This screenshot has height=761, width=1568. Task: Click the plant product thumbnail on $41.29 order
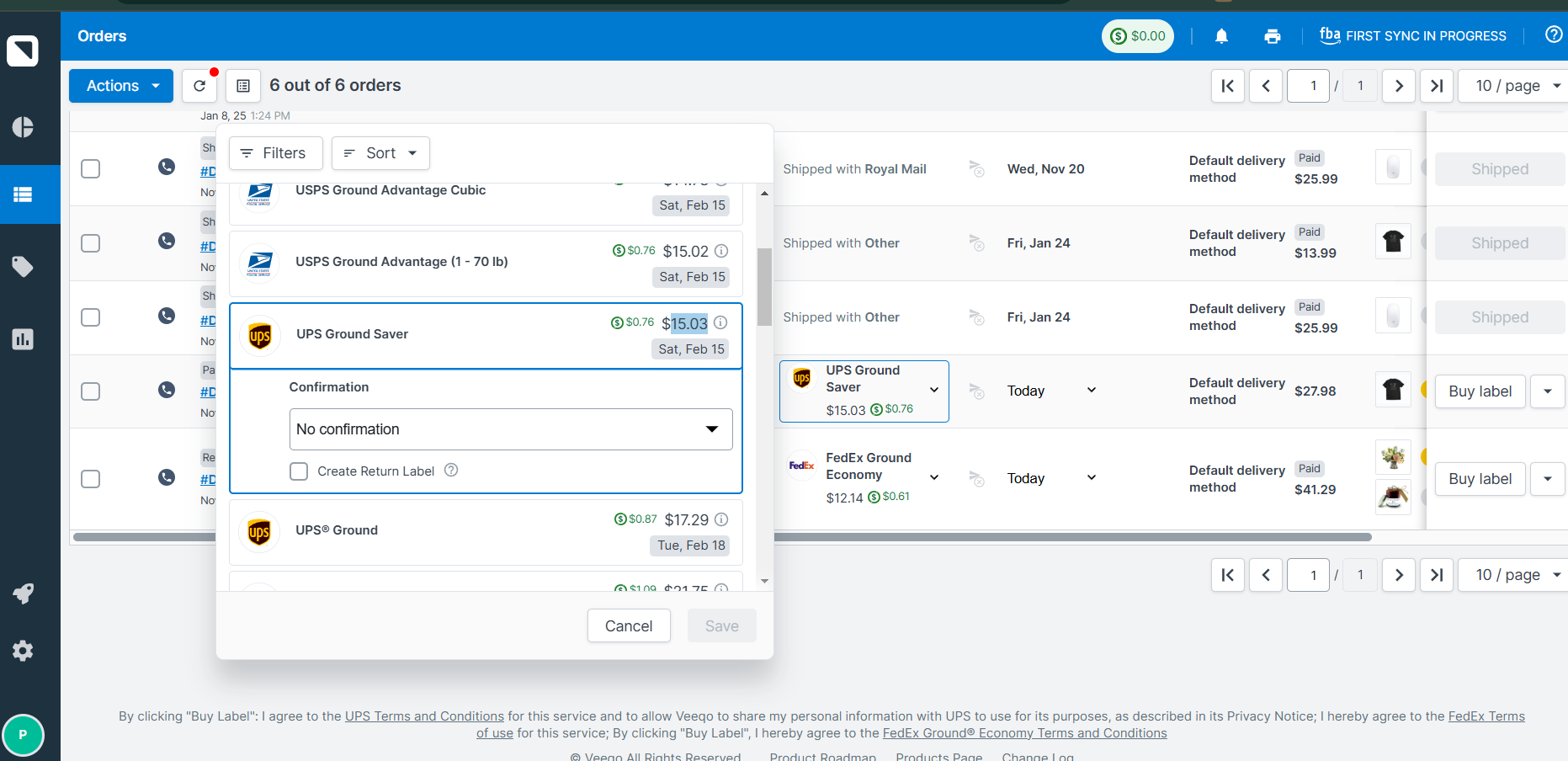tap(1393, 457)
